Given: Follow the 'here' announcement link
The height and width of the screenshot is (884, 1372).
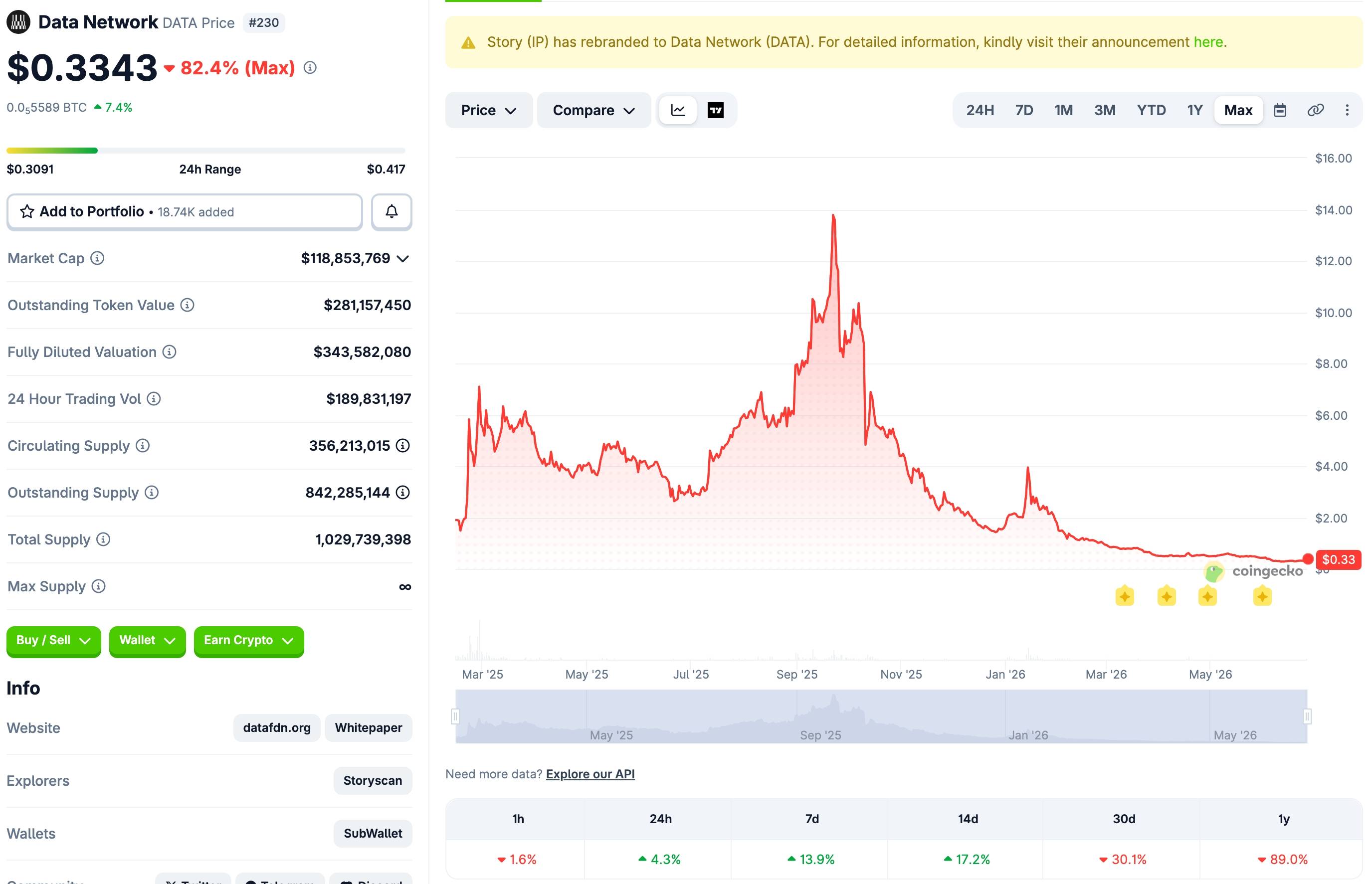Looking at the screenshot, I should [x=1208, y=42].
